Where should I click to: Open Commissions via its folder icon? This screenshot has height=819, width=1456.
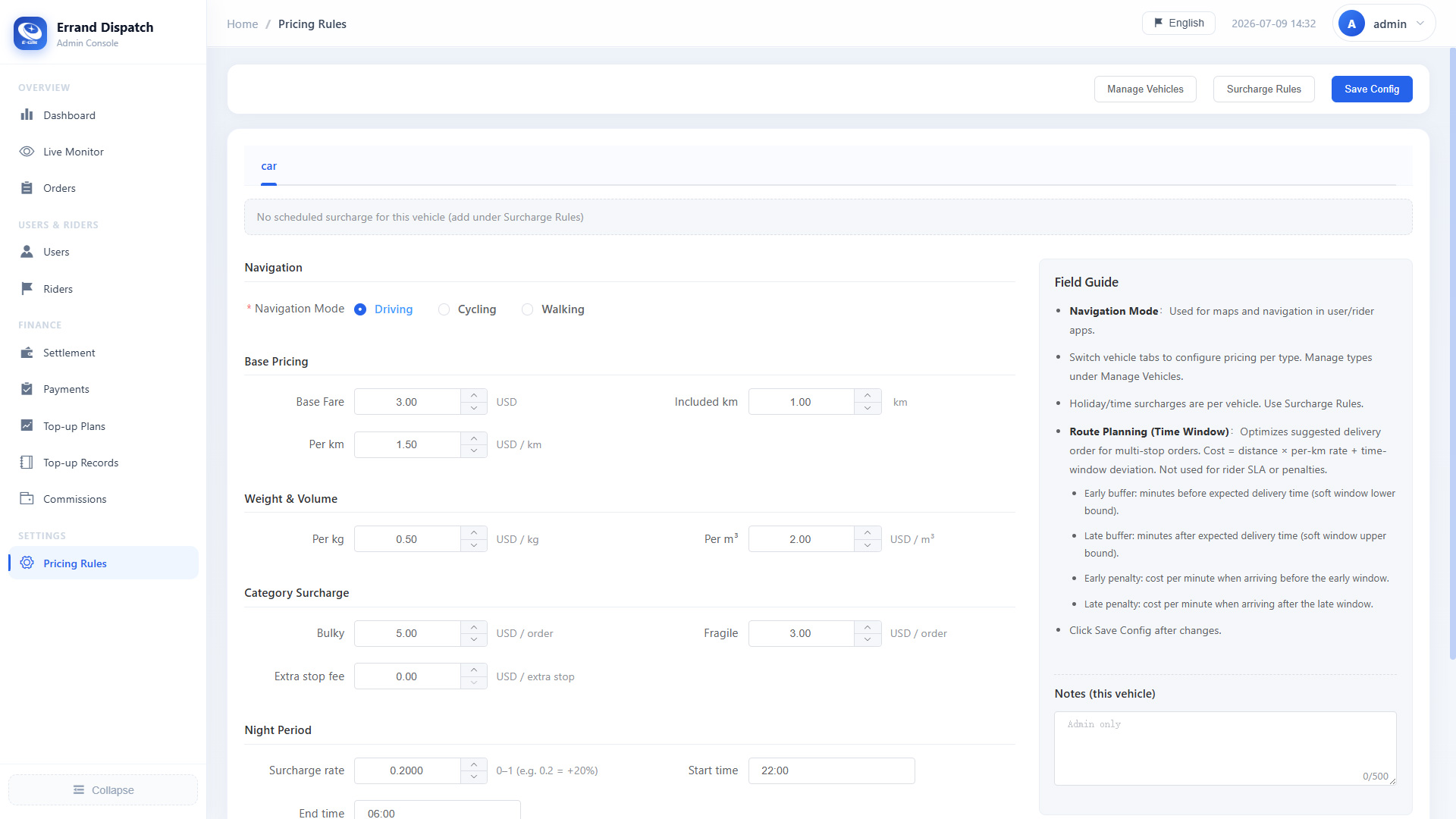pyautogui.click(x=27, y=499)
